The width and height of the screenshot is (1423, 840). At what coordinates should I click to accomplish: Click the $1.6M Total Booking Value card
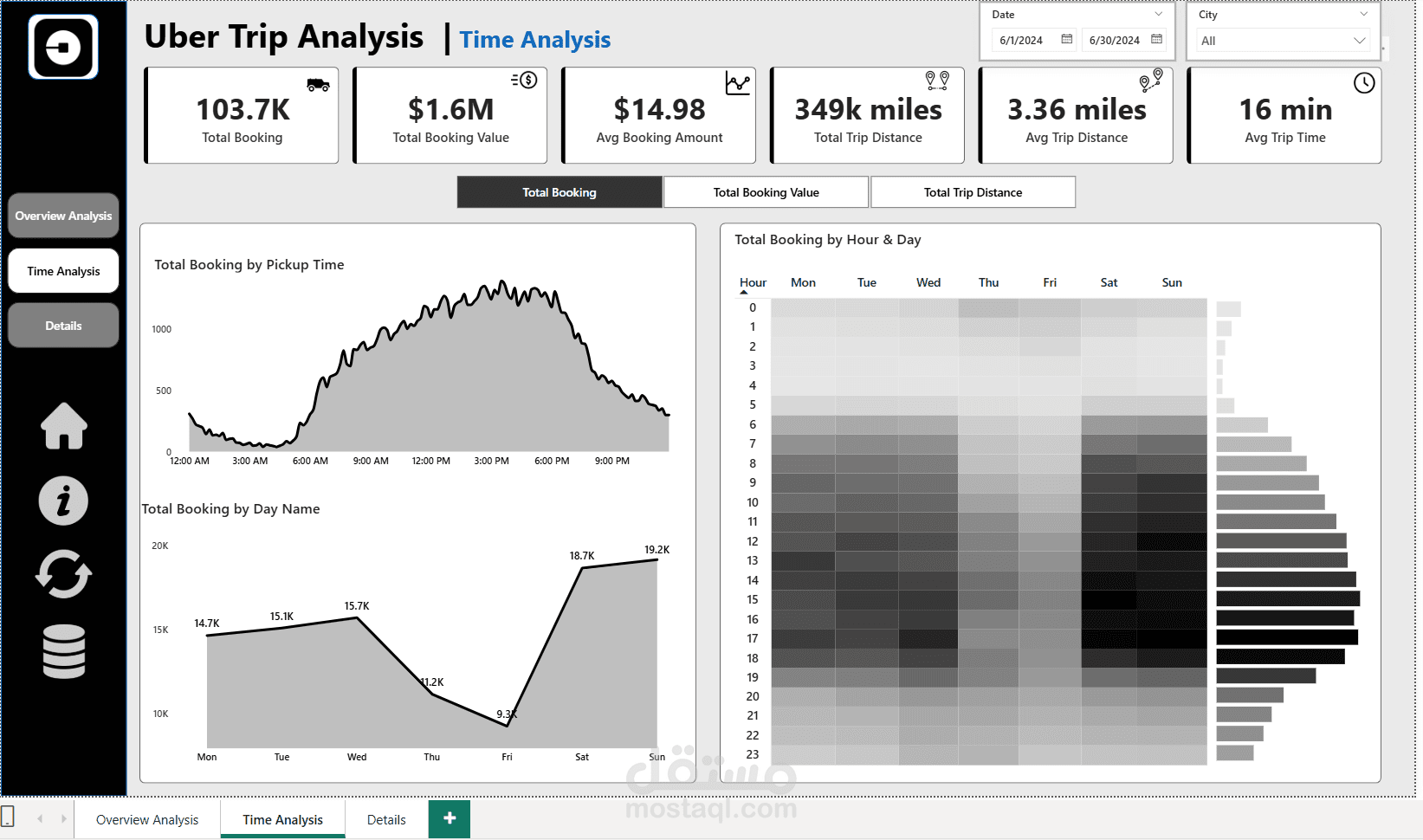(450, 115)
